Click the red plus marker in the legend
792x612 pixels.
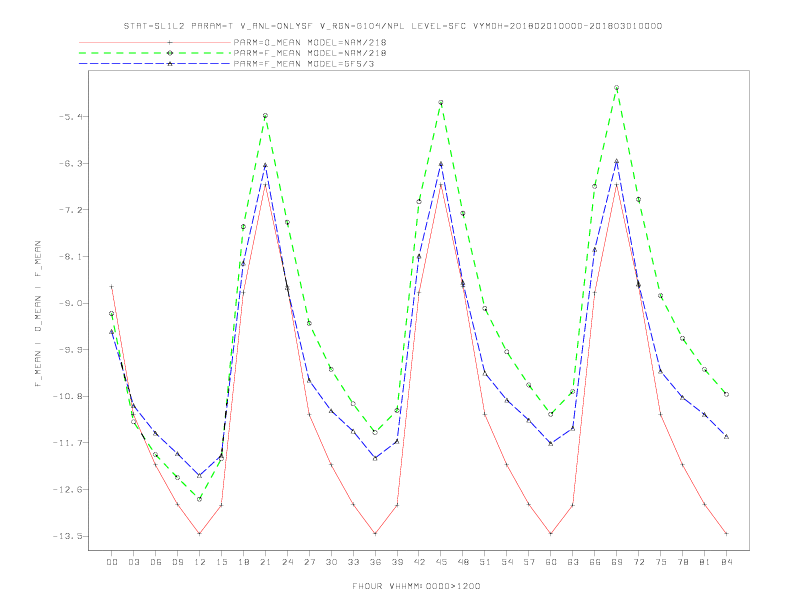[170, 42]
